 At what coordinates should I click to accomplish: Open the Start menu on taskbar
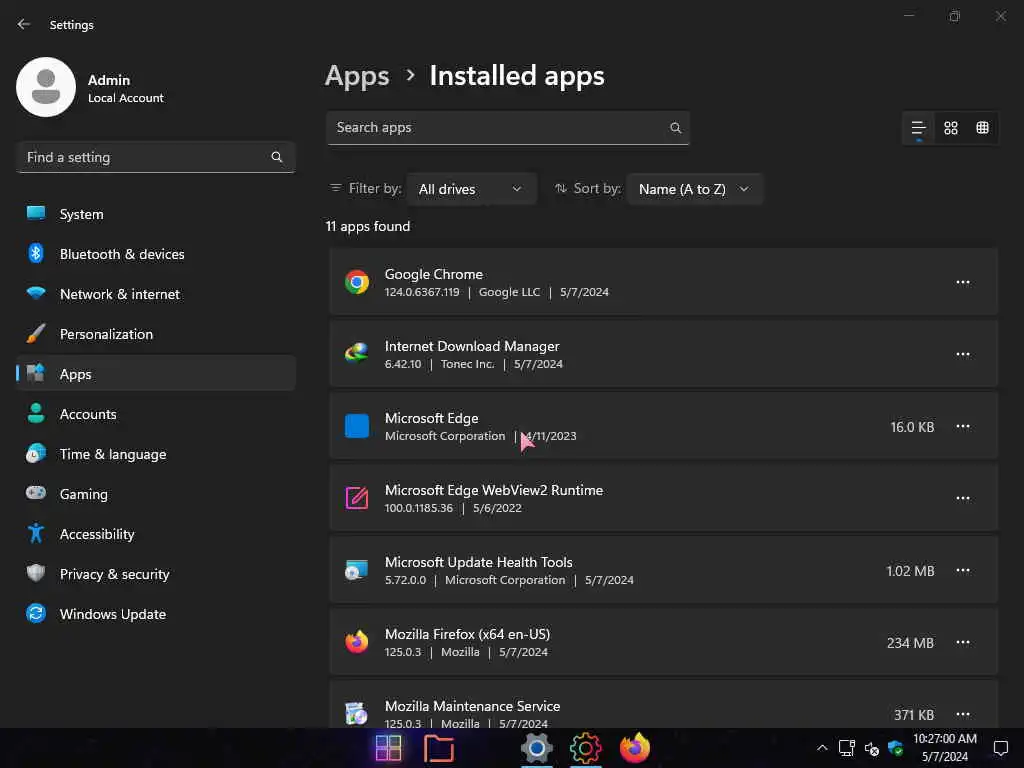(388, 748)
